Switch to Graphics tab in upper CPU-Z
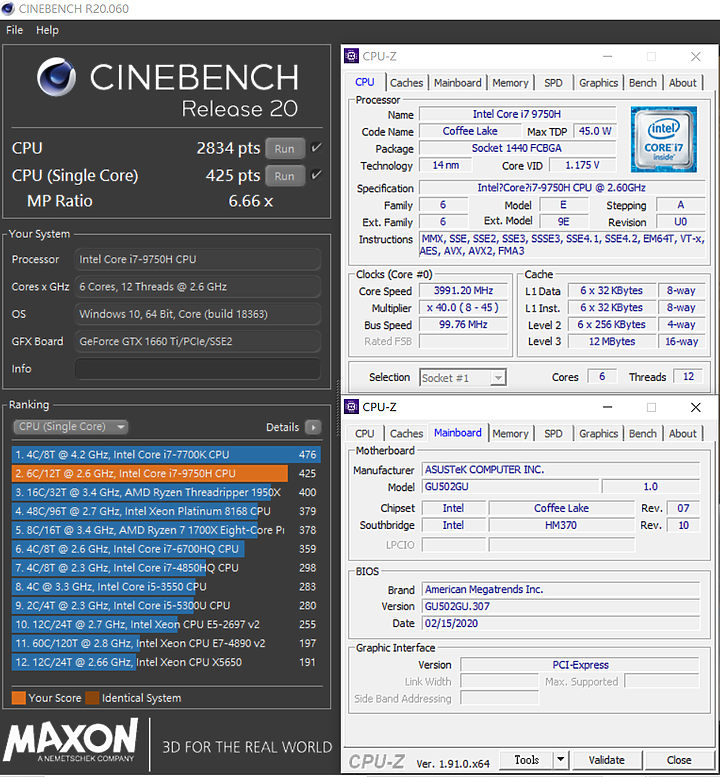720x777 pixels. pos(598,83)
